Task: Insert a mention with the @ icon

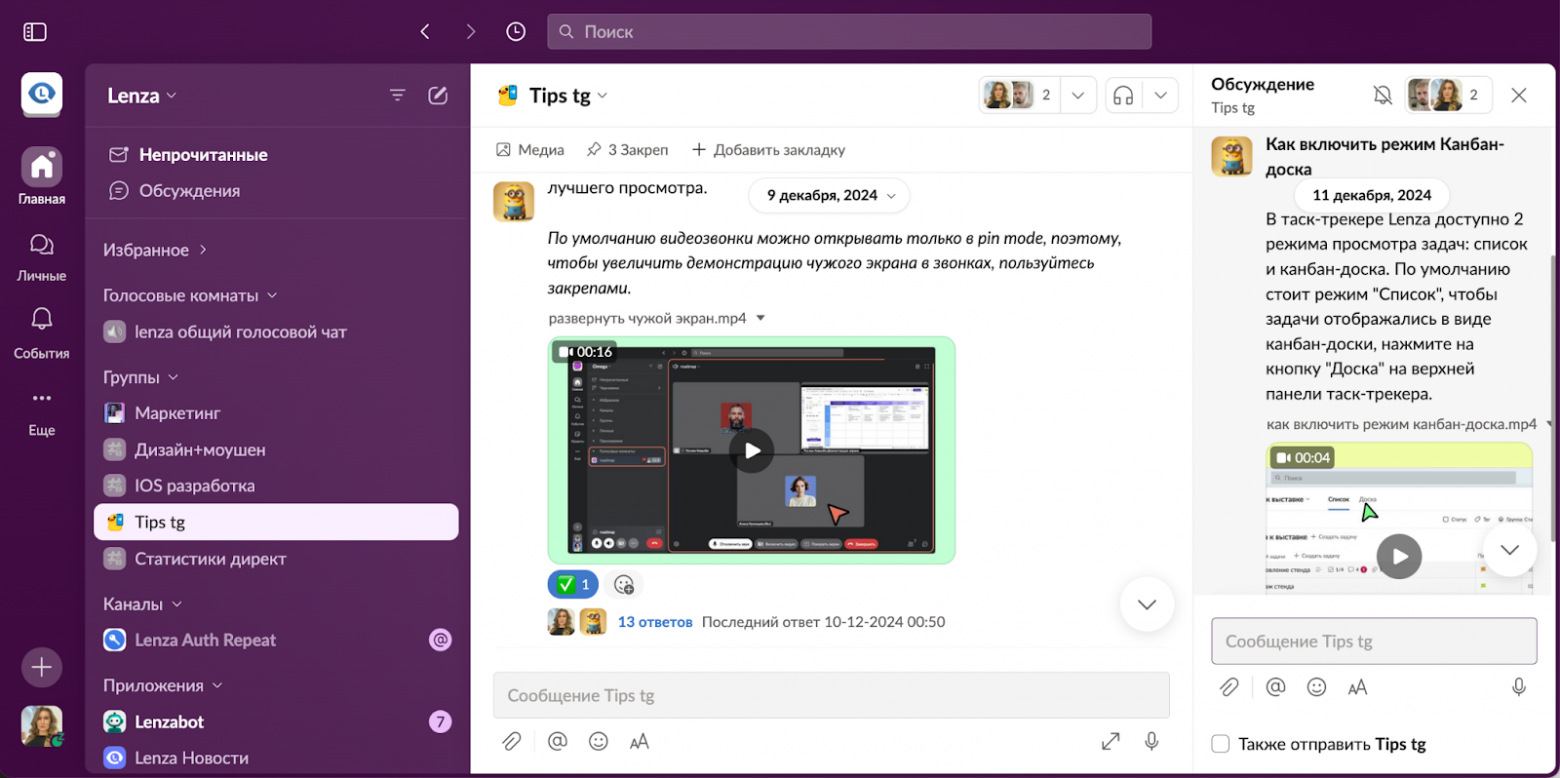Action: (x=556, y=741)
